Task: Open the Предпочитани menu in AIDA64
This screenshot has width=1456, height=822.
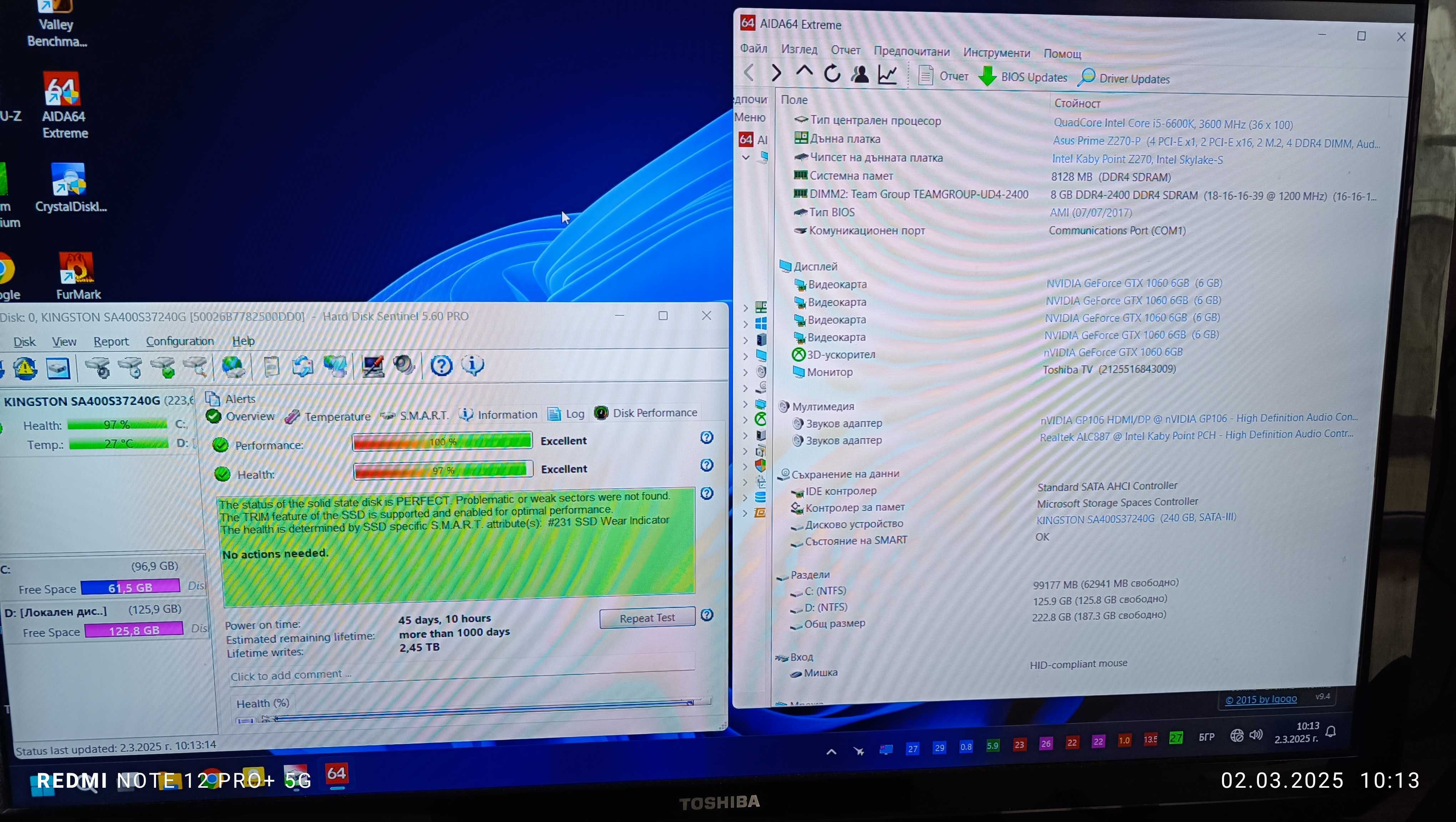Action: point(912,51)
